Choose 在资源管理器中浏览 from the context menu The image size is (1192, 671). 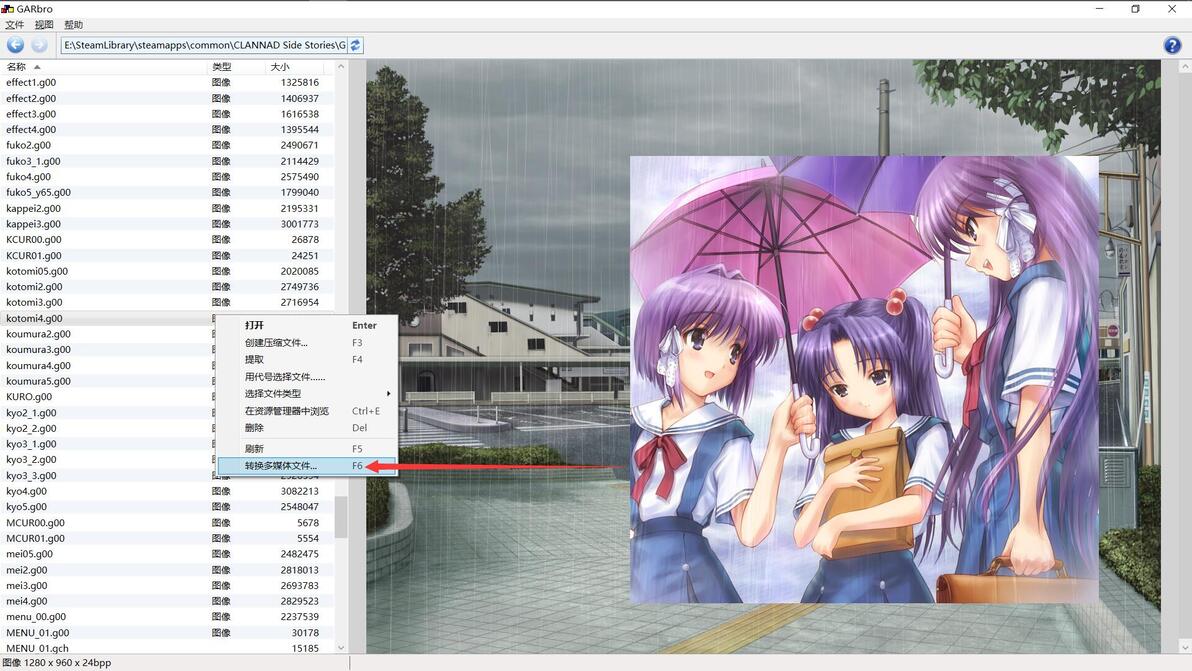click(x=307, y=411)
